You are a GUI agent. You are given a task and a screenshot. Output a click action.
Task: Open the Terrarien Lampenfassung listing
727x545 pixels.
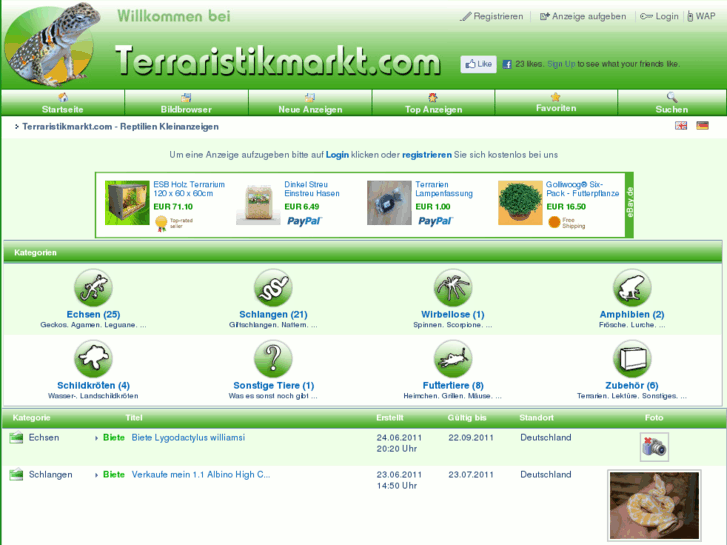(x=444, y=189)
